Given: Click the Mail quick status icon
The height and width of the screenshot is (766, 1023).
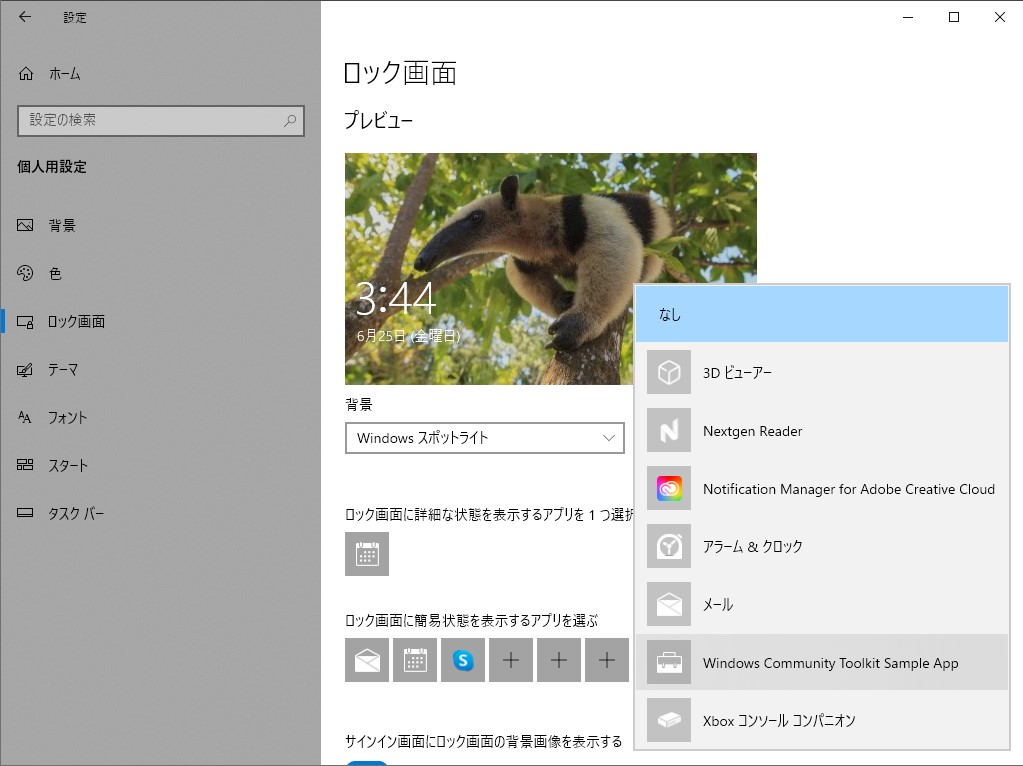Looking at the screenshot, I should click(366, 660).
